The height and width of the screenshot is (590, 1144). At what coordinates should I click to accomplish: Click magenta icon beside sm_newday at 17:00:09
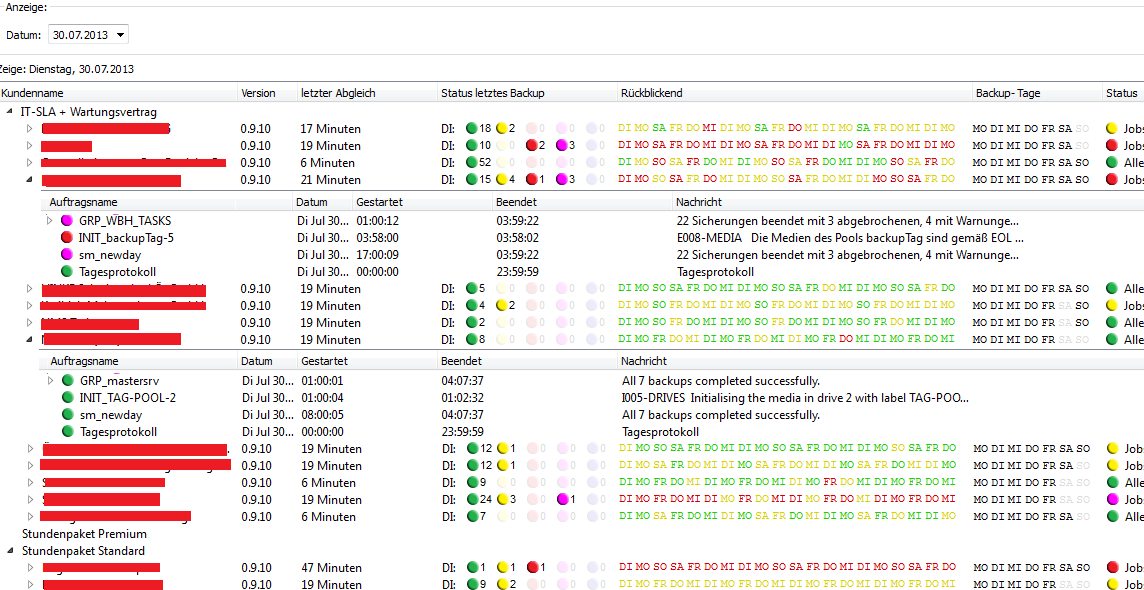[67, 254]
